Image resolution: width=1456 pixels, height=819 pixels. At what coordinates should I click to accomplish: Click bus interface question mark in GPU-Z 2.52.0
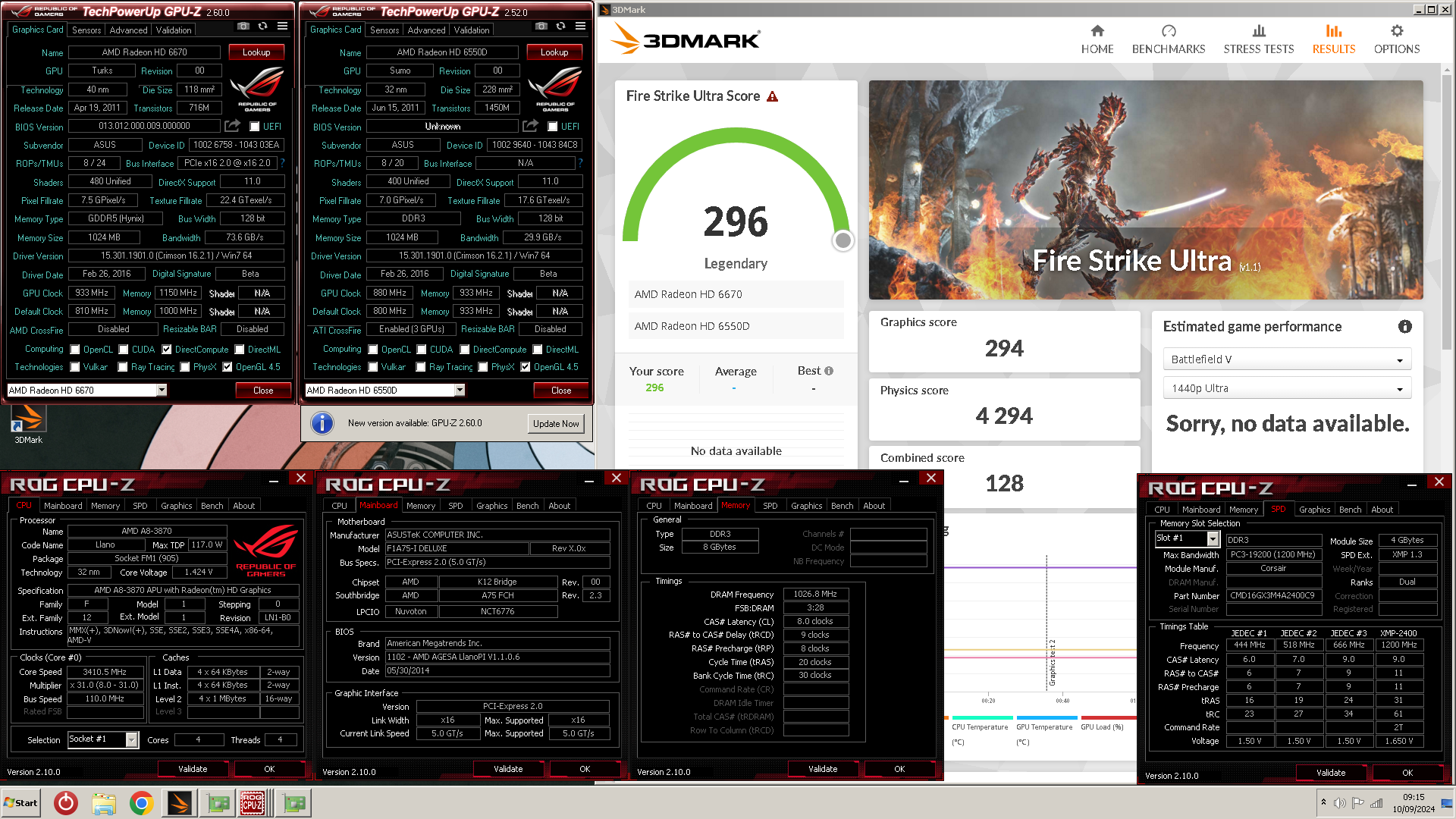[x=581, y=162]
